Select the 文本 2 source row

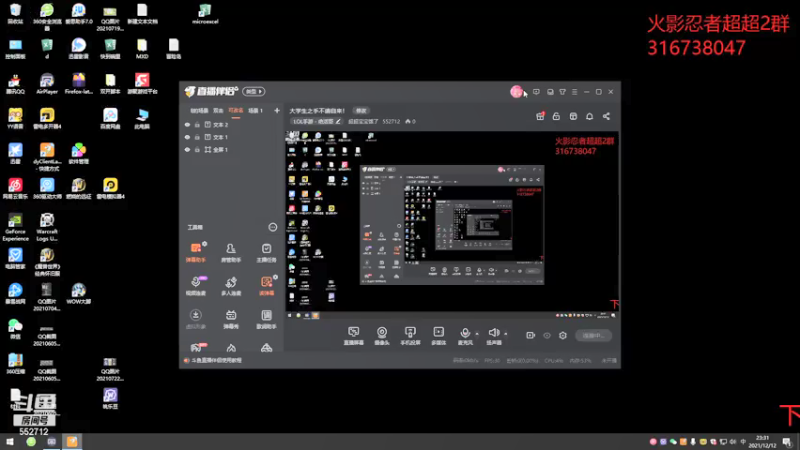click(x=231, y=124)
